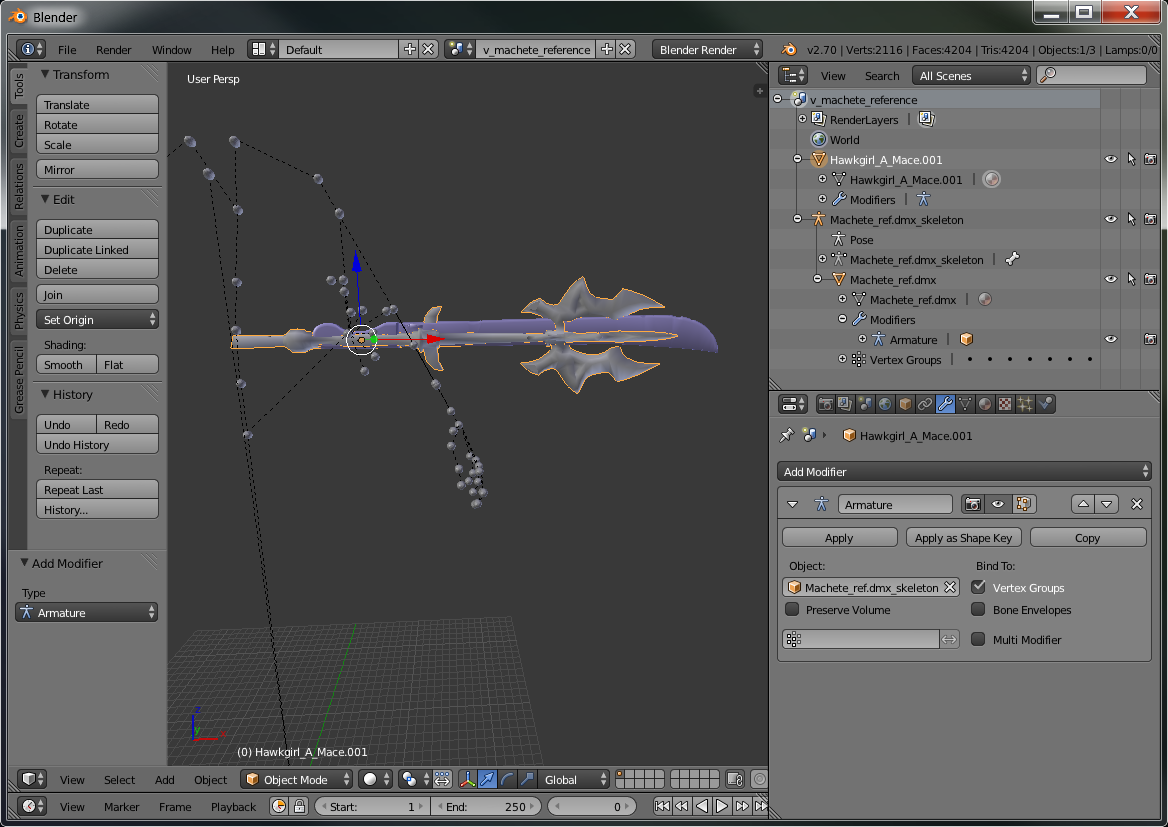The image size is (1168, 827).
Task: Collapse the Transform panel
Action: 45,74
